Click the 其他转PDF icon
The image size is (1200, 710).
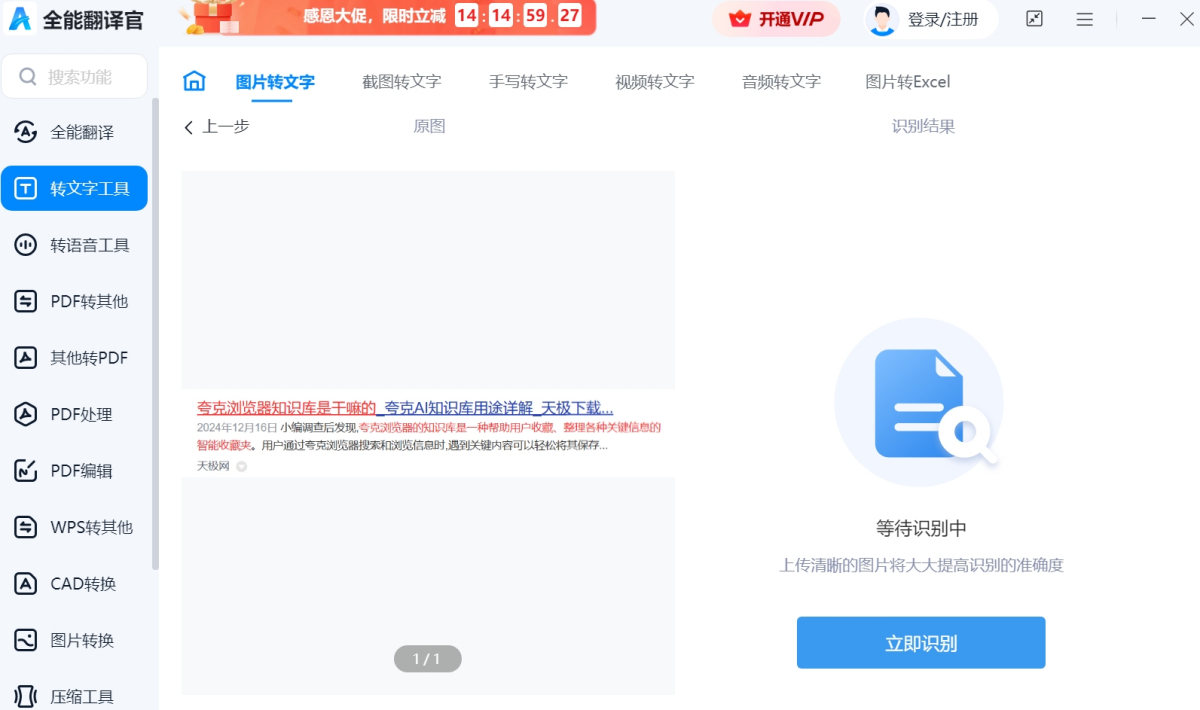(26, 358)
